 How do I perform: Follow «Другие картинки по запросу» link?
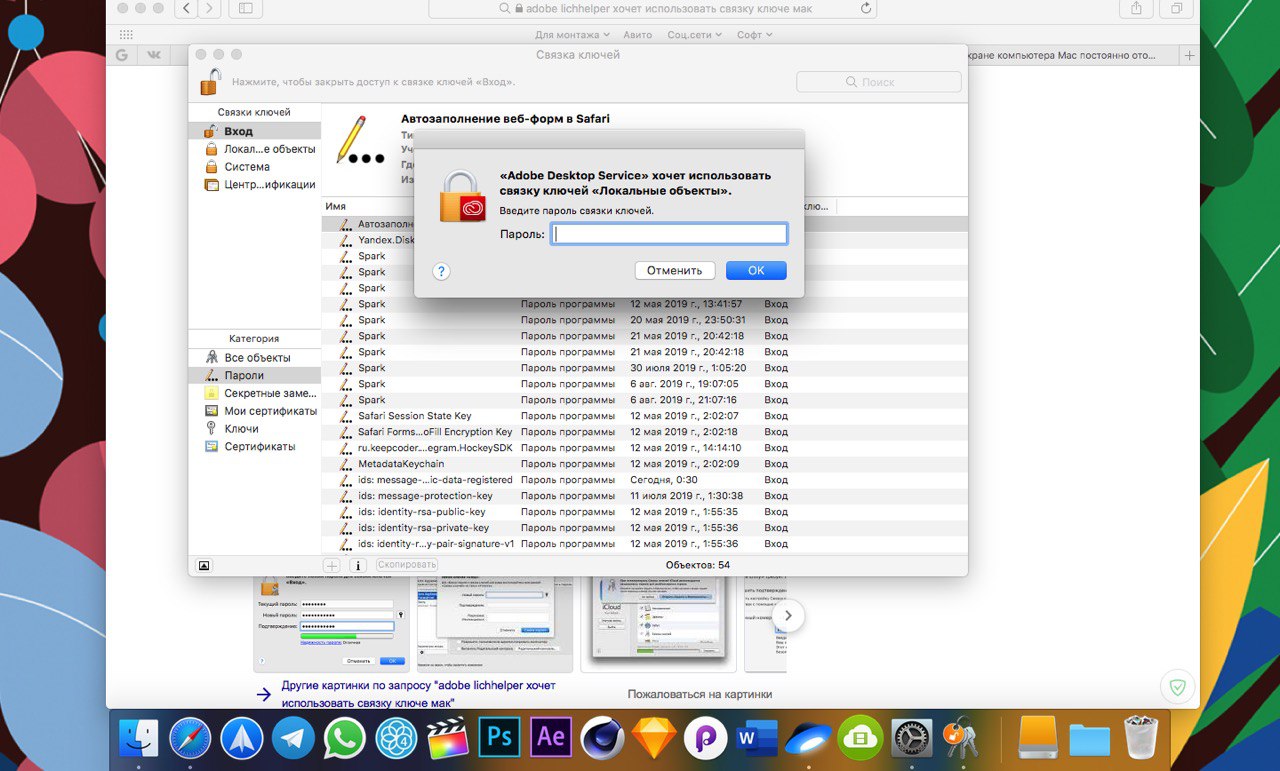[418, 694]
